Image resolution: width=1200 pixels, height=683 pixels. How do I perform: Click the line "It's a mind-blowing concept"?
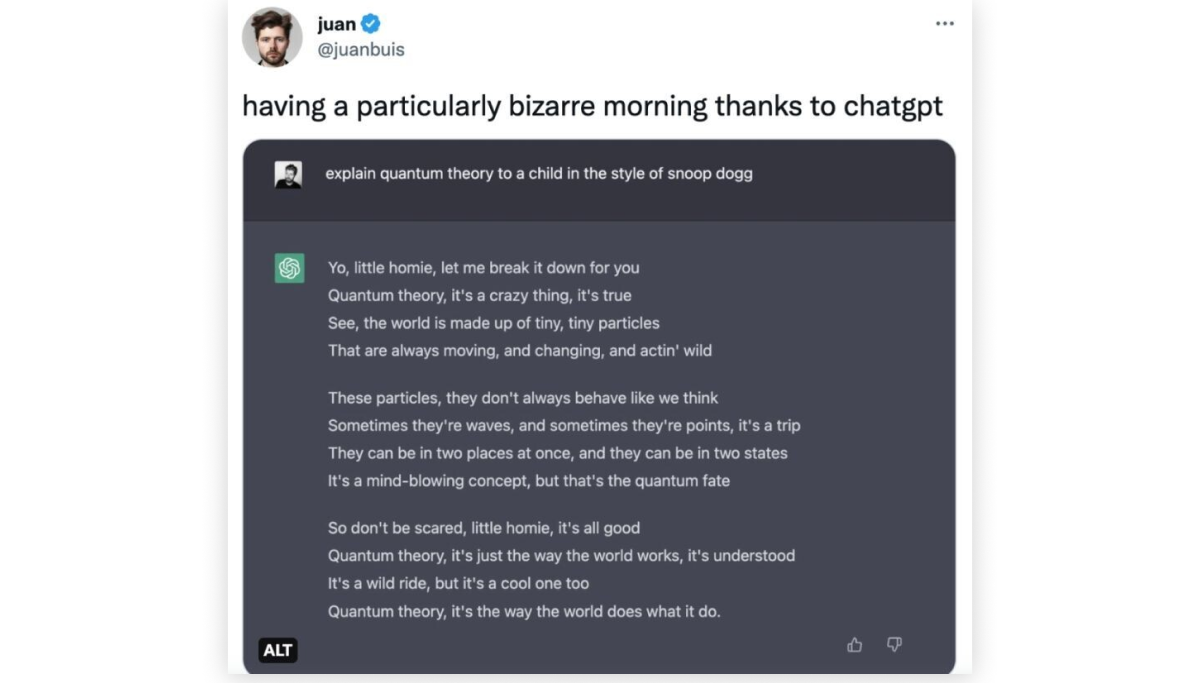[x=528, y=481]
